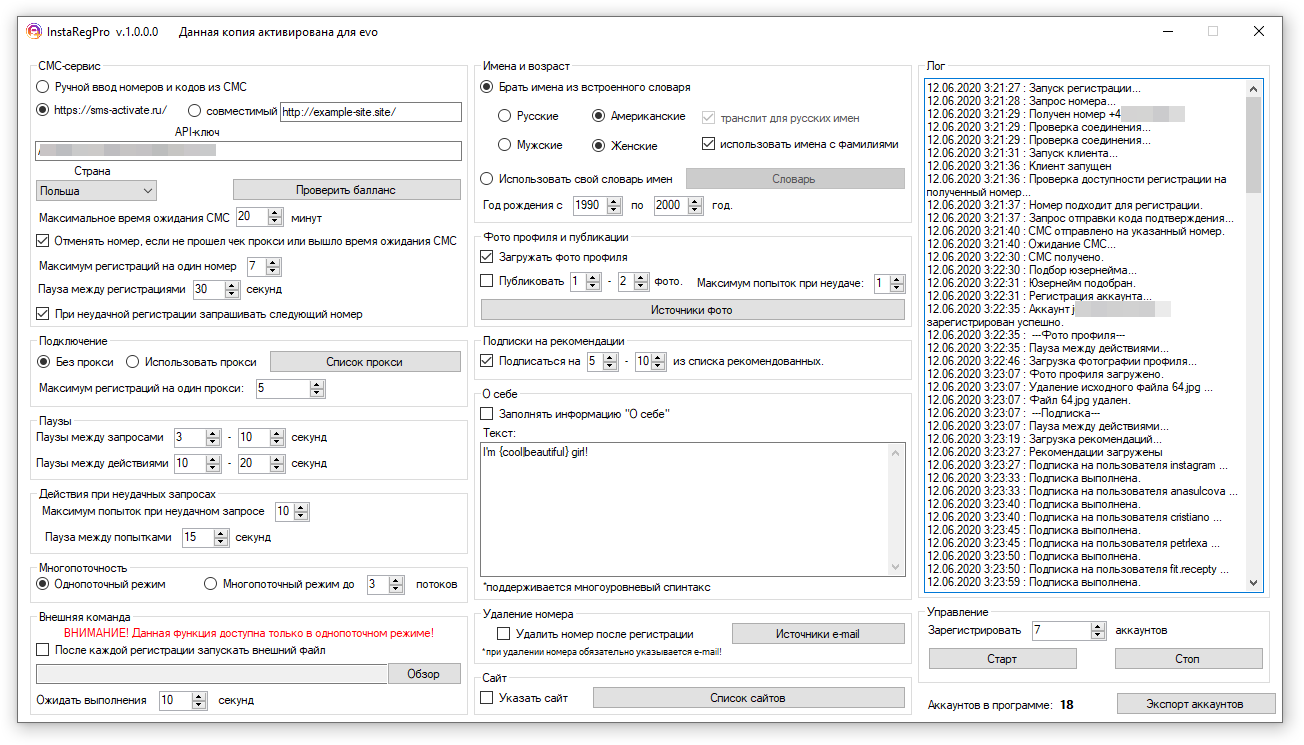
Task: Start registration with the Старт button
Action: pyautogui.click(x=1002, y=659)
